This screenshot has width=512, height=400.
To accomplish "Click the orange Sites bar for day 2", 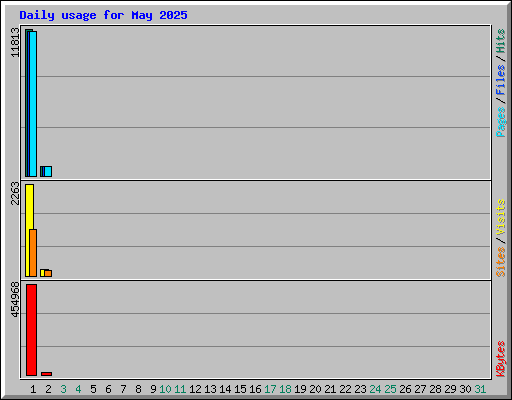I will click(x=48, y=273).
